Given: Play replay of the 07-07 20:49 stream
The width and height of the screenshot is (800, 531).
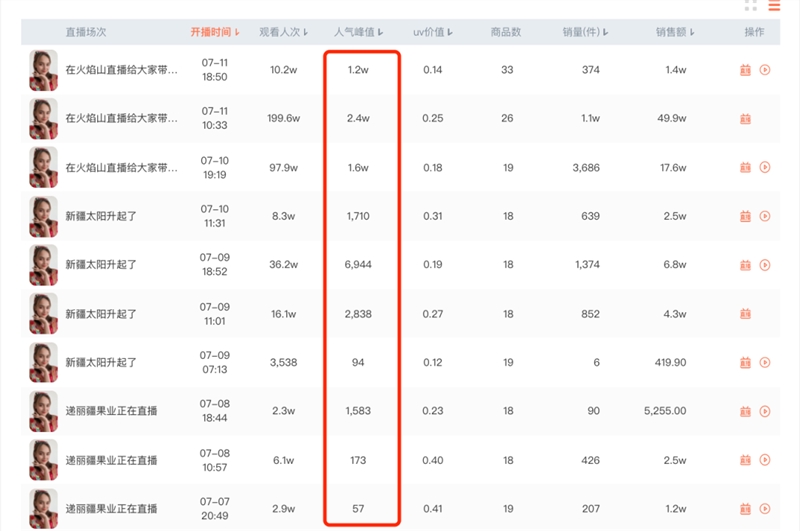Looking at the screenshot, I should click(765, 509).
